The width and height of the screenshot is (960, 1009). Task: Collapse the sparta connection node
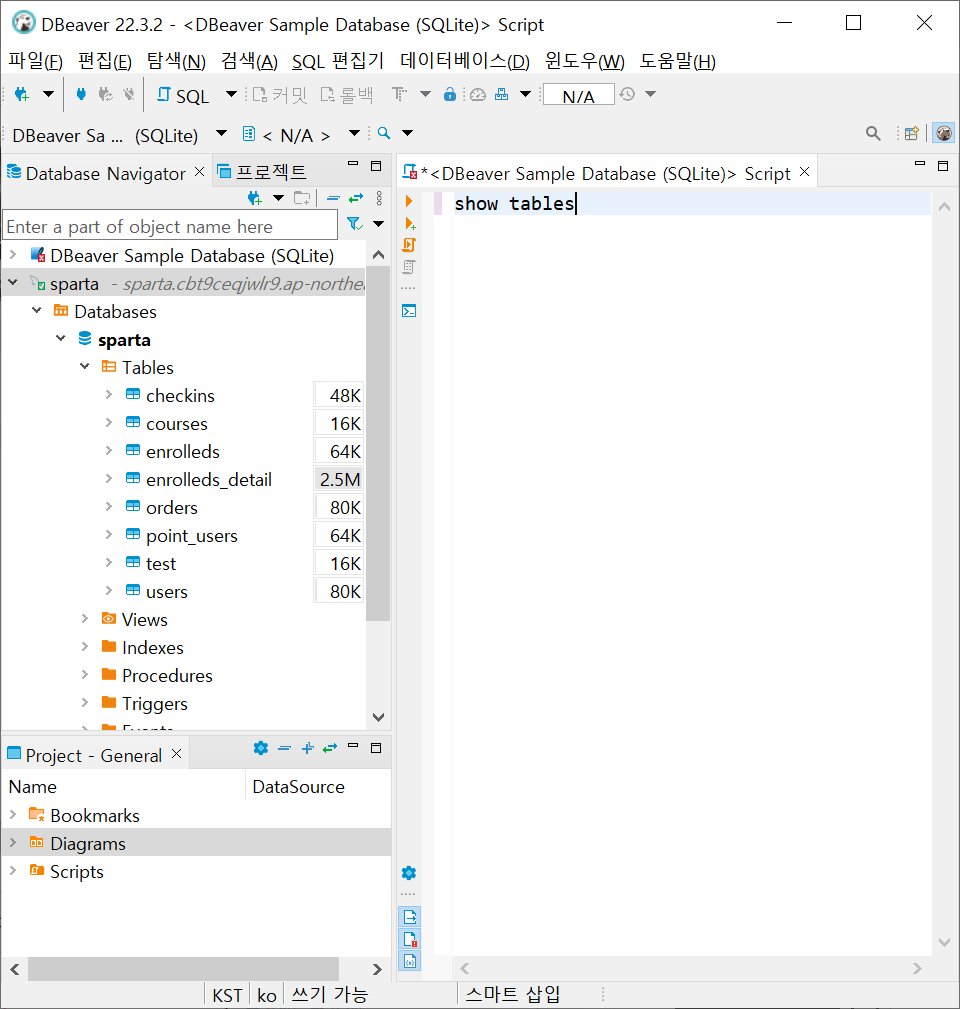click(13, 282)
